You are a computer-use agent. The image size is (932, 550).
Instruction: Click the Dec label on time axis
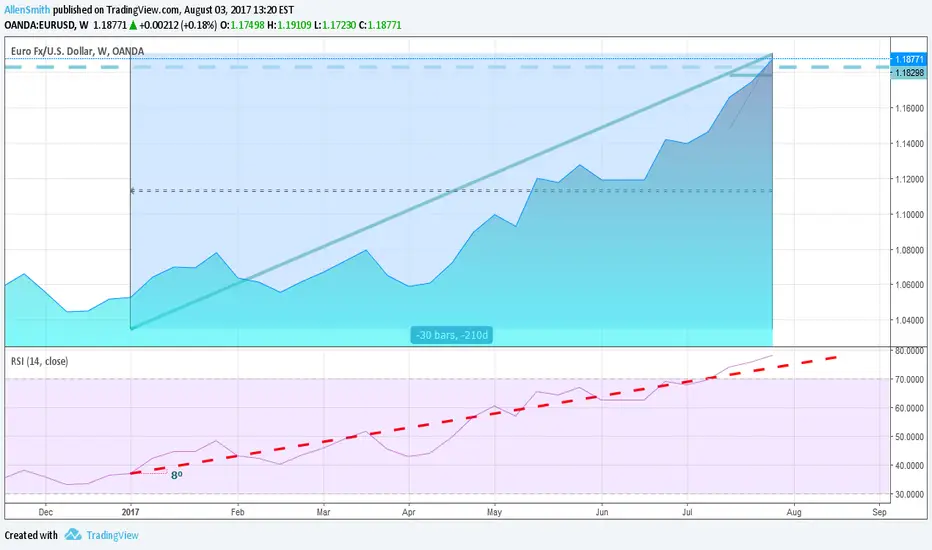45,511
